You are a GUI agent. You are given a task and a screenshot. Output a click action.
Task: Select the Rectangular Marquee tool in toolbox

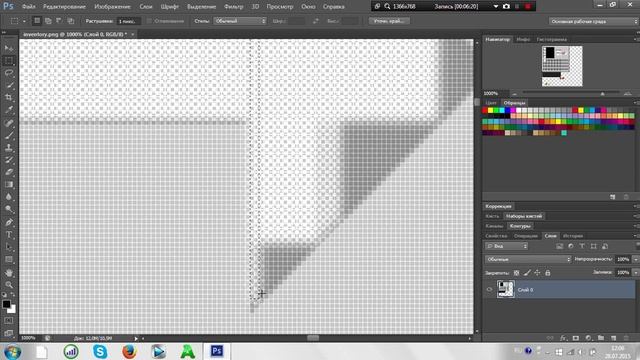[x=9, y=61]
